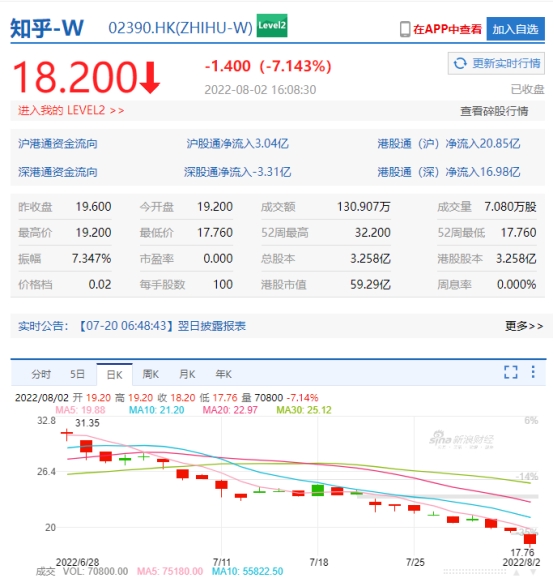This screenshot has width=554, height=578.
Task: Switch to the 年K chart tab
Action: (x=224, y=375)
